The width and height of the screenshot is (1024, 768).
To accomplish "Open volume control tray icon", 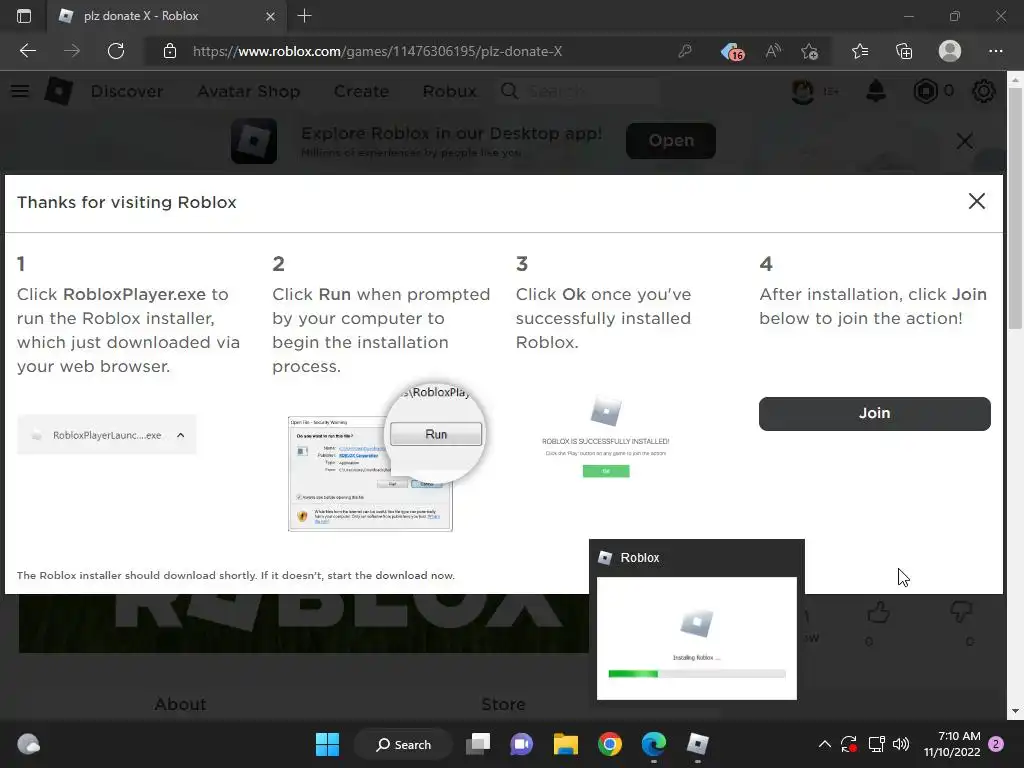I will (901, 744).
